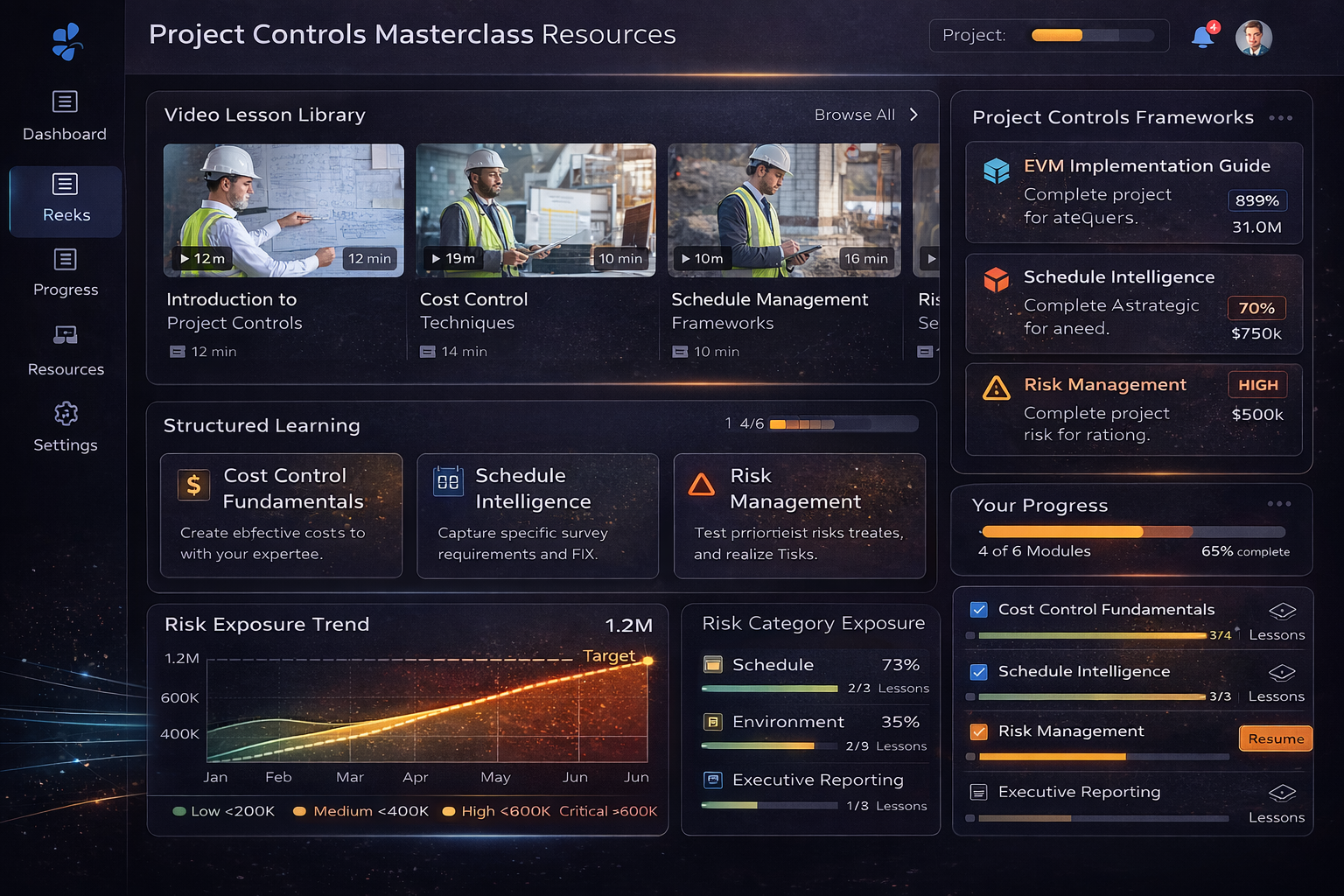Open Your Progress three-dot menu
1344x896 pixels.
pos(1278,504)
